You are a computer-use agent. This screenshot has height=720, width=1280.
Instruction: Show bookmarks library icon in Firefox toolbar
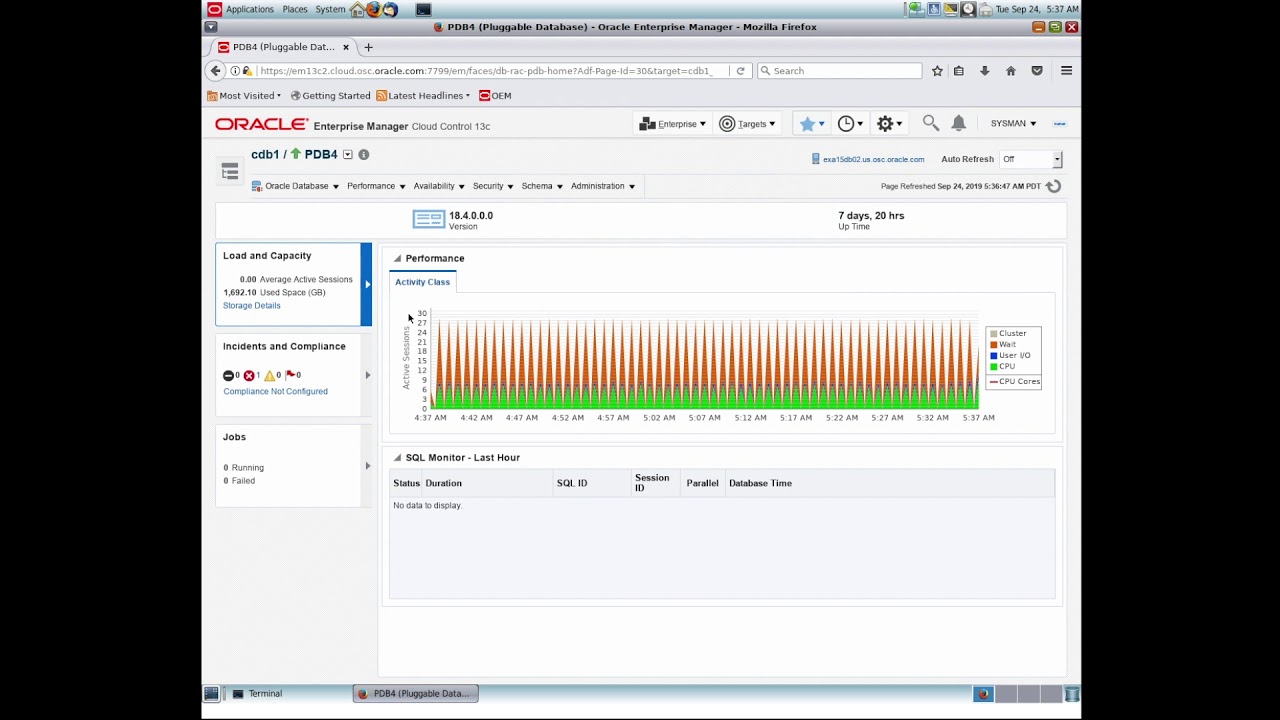tap(959, 71)
